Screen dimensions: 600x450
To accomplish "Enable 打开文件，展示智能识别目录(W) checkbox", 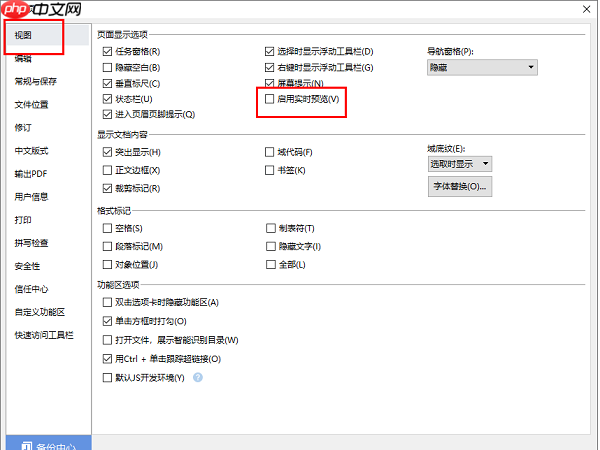I will point(107,340).
